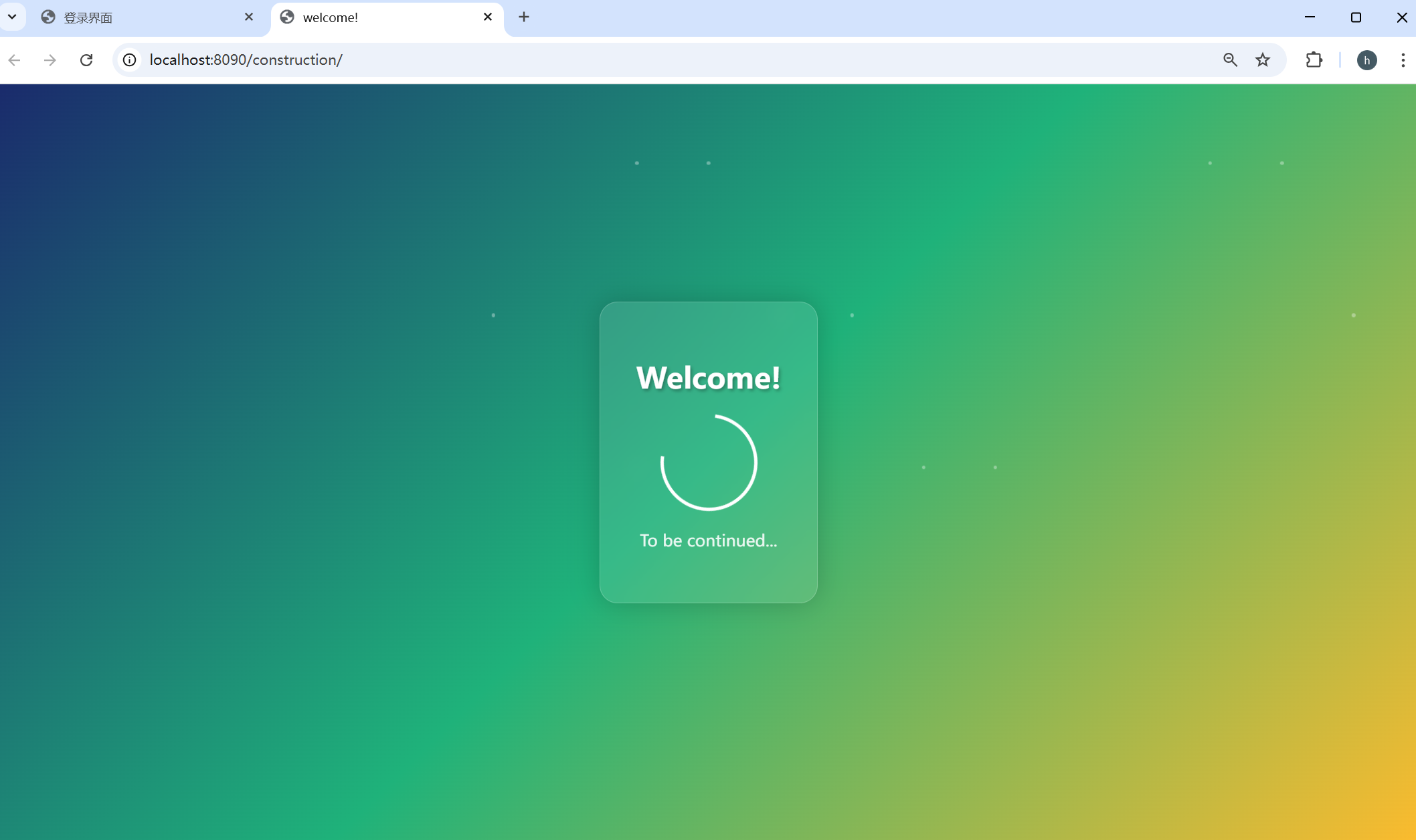This screenshot has height=840, width=1416.
Task: View site information icon in address bar
Action: pos(130,60)
